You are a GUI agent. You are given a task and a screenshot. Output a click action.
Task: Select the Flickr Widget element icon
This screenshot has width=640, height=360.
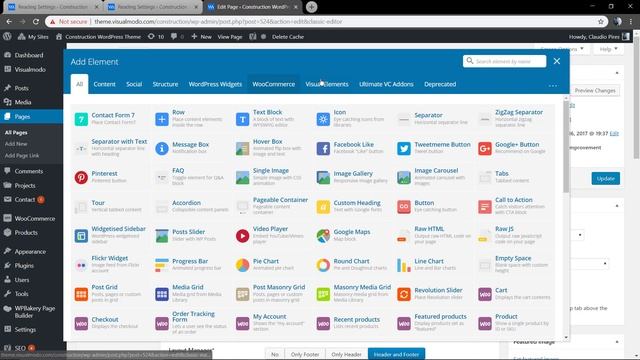click(x=81, y=265)
